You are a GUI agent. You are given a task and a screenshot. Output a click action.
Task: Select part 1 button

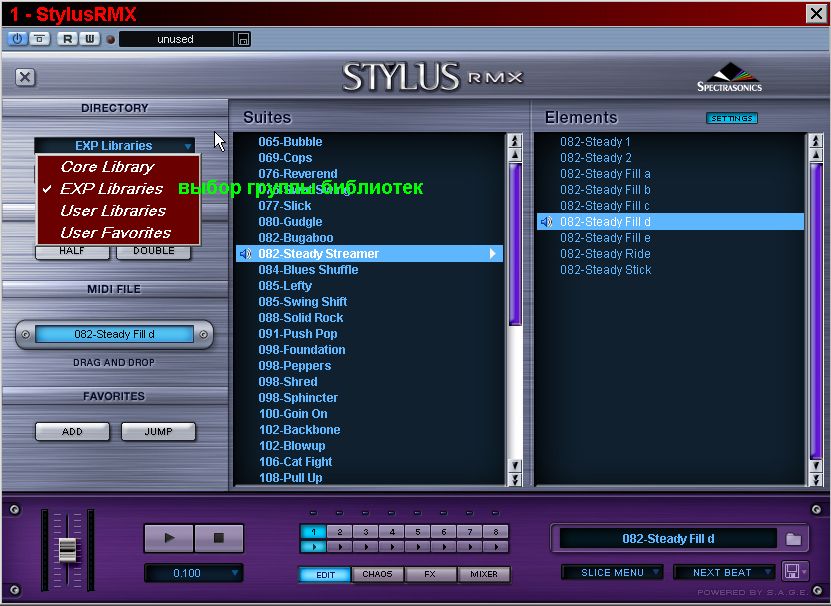click(313, 532)
